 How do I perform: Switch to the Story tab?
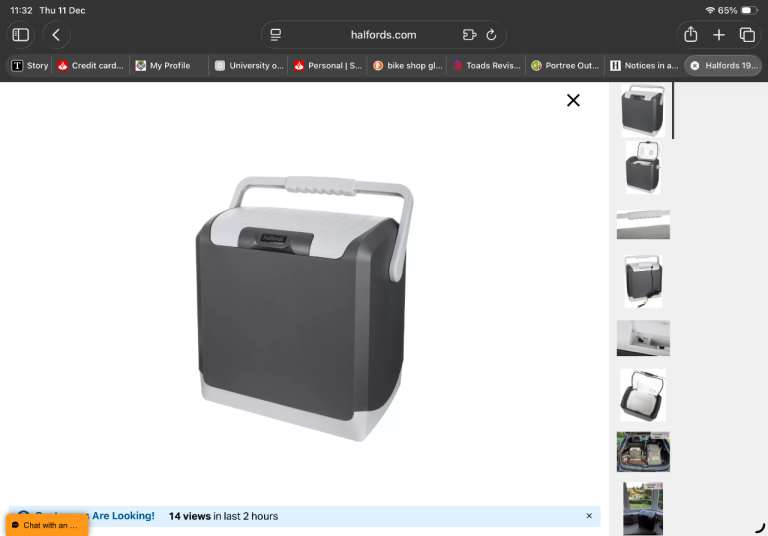point(30,66)
